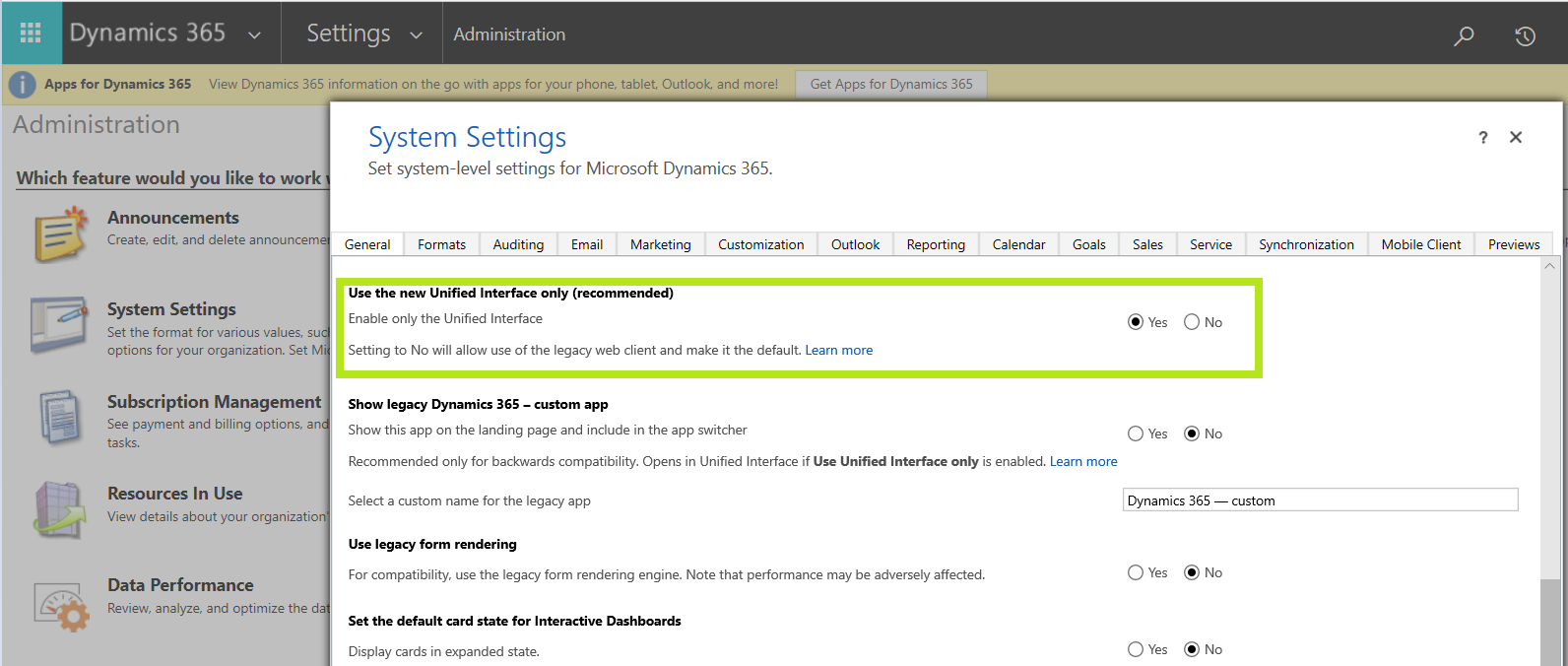Click the search magnifier icon
The width and height of the screenshot is (1568, 666).
pyautogui.click(x=1464, y=36)
